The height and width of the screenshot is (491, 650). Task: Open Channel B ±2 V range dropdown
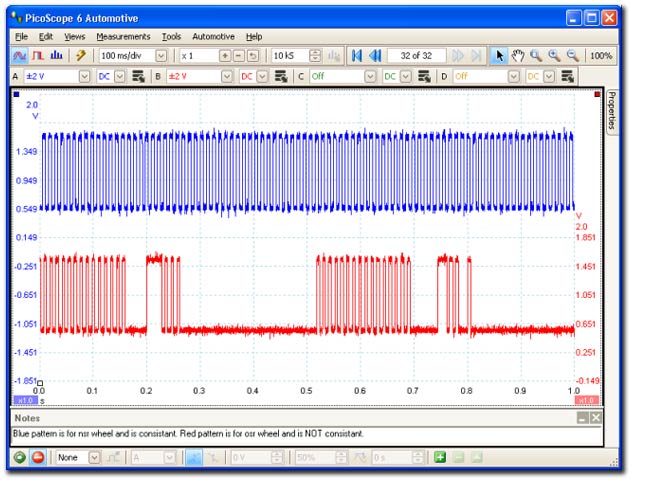[227, 77]
